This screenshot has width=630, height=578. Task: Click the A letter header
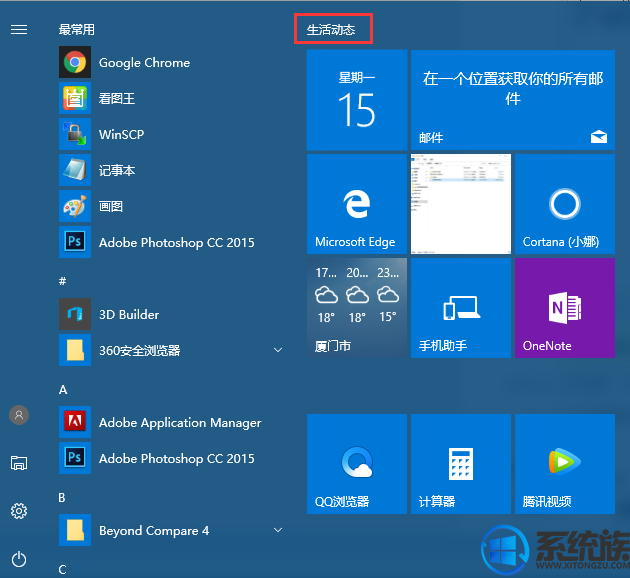coord(63,389)
